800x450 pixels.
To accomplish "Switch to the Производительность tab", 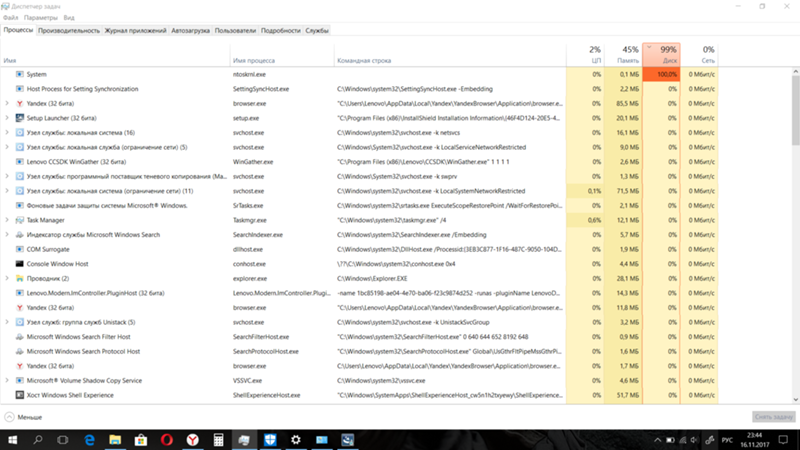I will (x=69, y=31).
